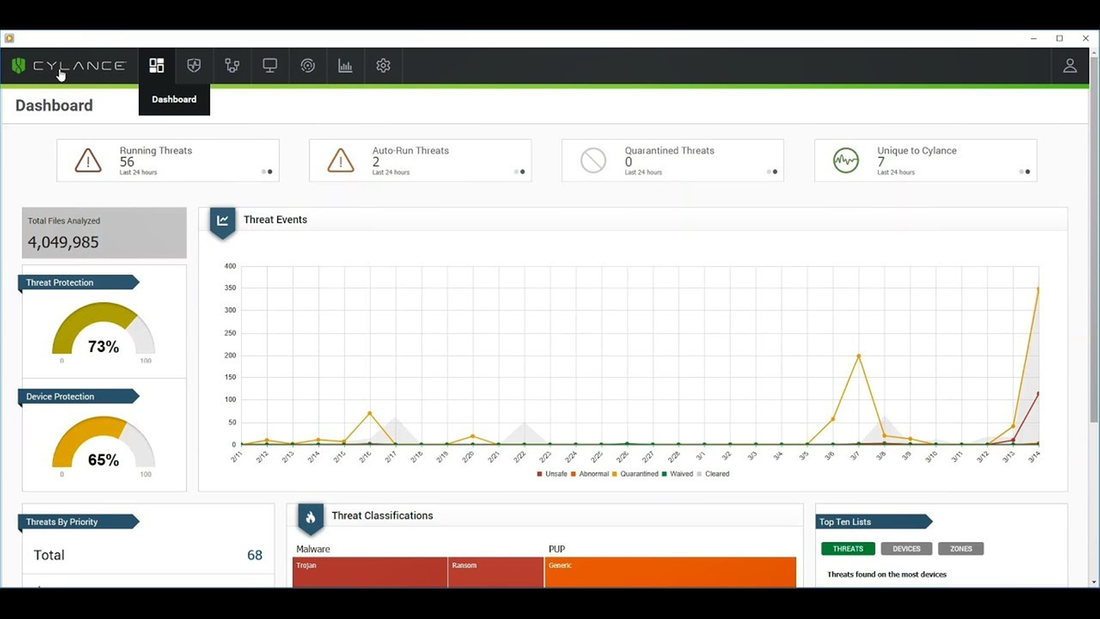
Task: Click the Dashboard tooltip label
Action: (x=174, y=100)
